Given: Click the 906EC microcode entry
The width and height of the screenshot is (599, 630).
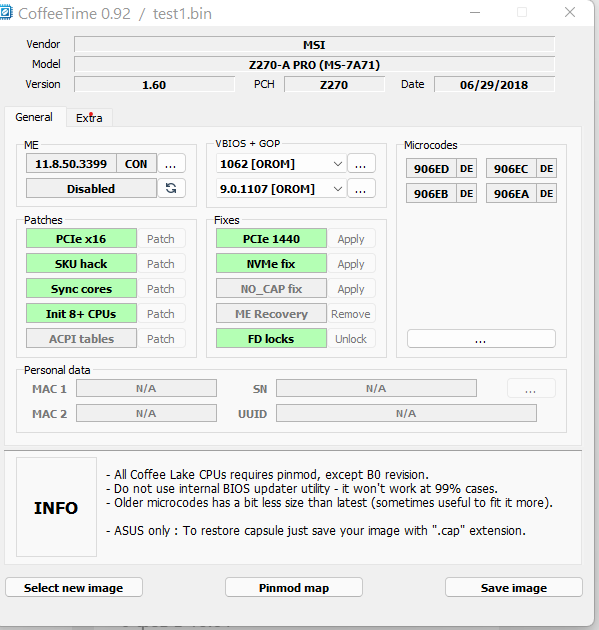Looking at the screenshot, I should (x=511, y=168).
